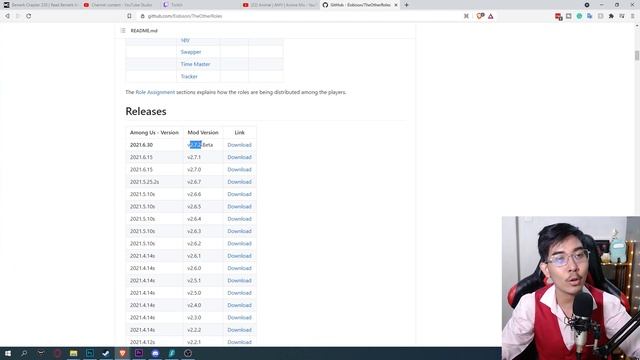Click the page vertical scrollbar thumb
Image resolution: width=640 pixels, height=360 pixels.
[x=637, y=56]
